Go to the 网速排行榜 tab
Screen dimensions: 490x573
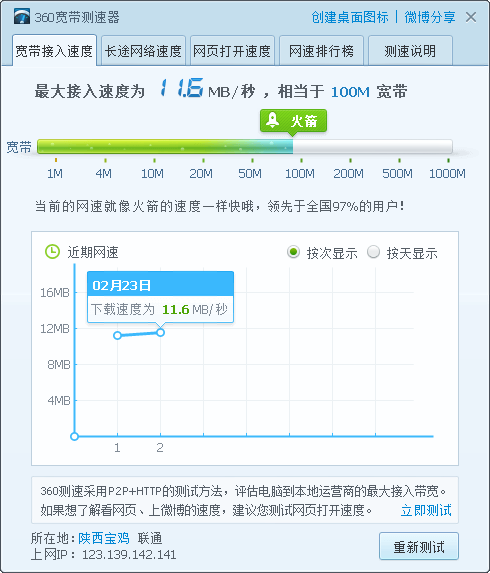pyautogui.click(x=321, y=51)
